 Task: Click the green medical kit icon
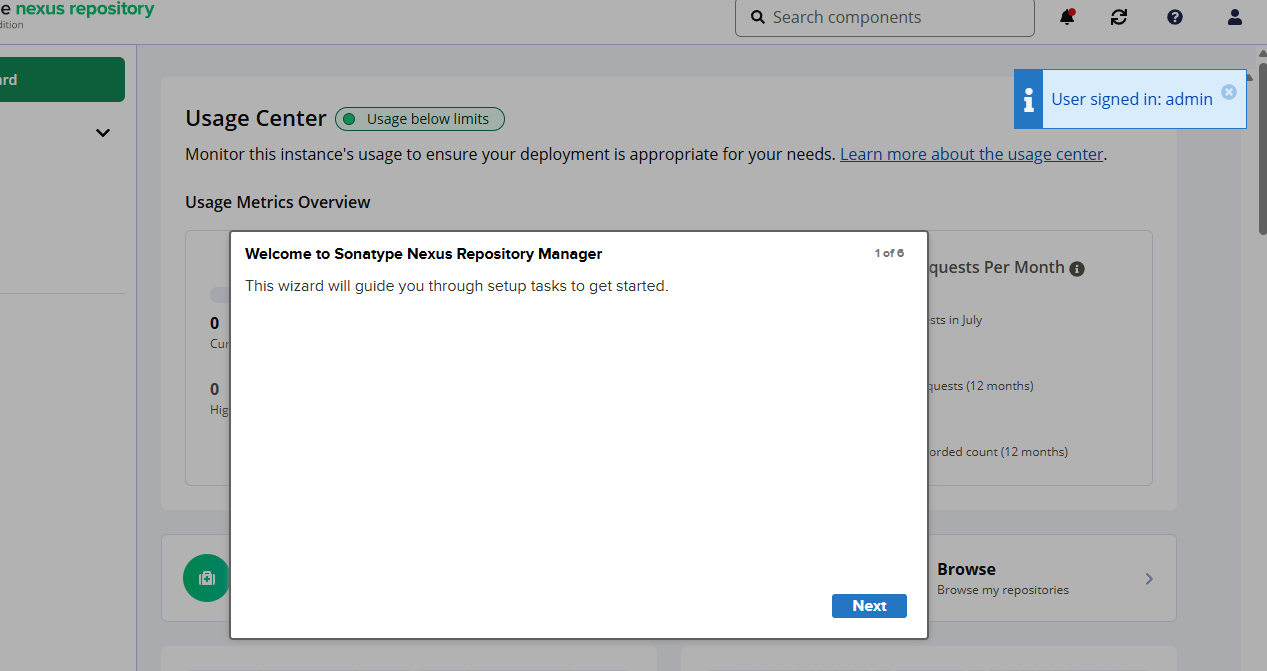click(x=207, y=578)
